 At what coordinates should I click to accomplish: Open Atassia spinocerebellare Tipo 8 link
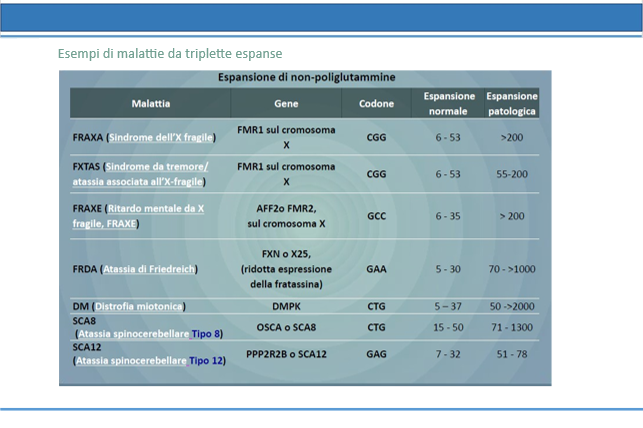[x=149, y=334]
